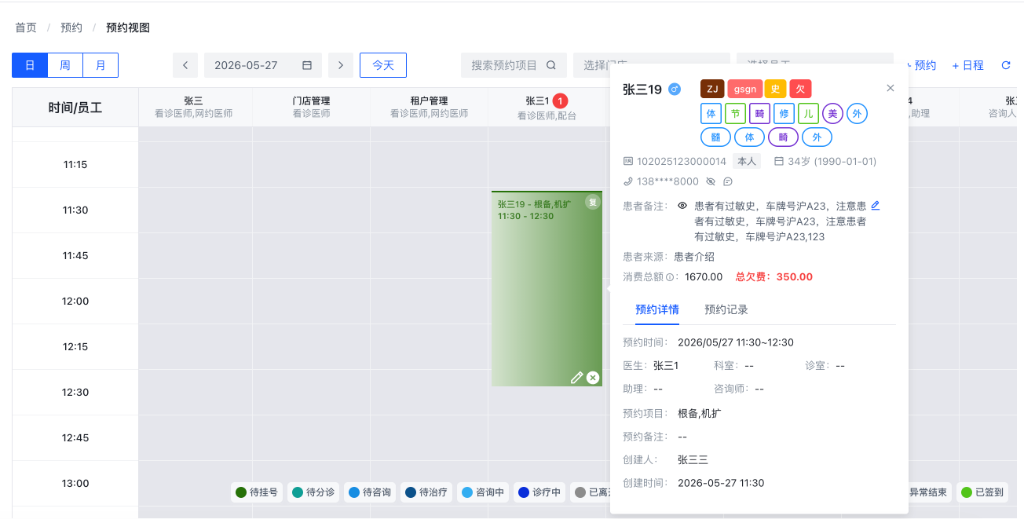Filter by 待咨询 status legend

[370, 492]
